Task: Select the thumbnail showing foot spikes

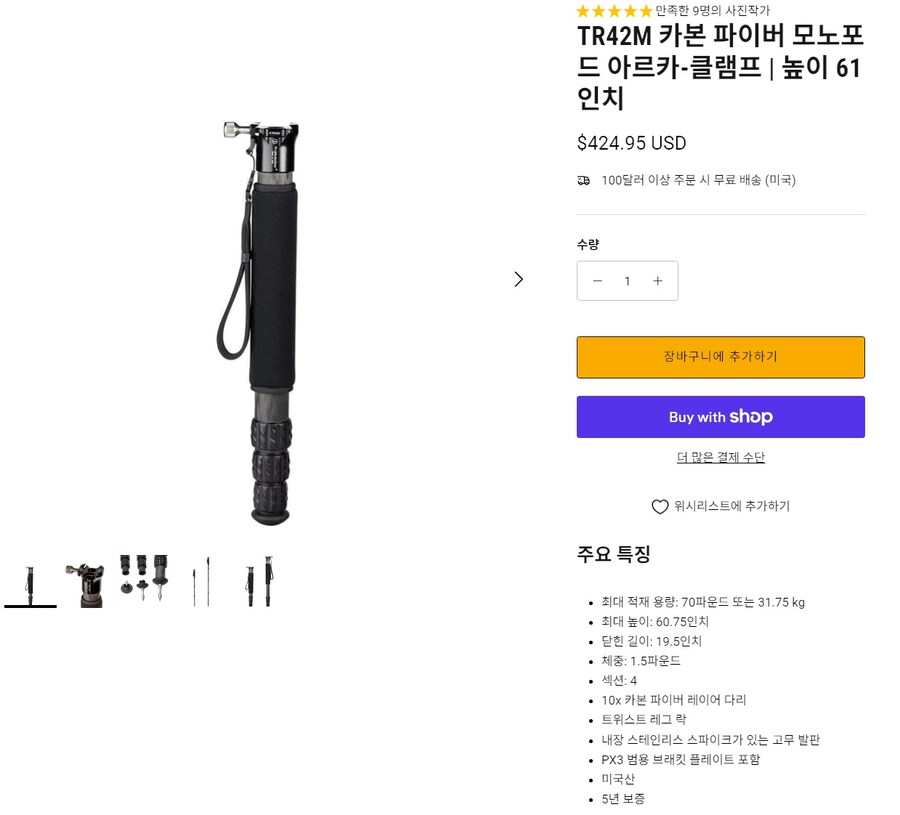Action: click(144, 581)
